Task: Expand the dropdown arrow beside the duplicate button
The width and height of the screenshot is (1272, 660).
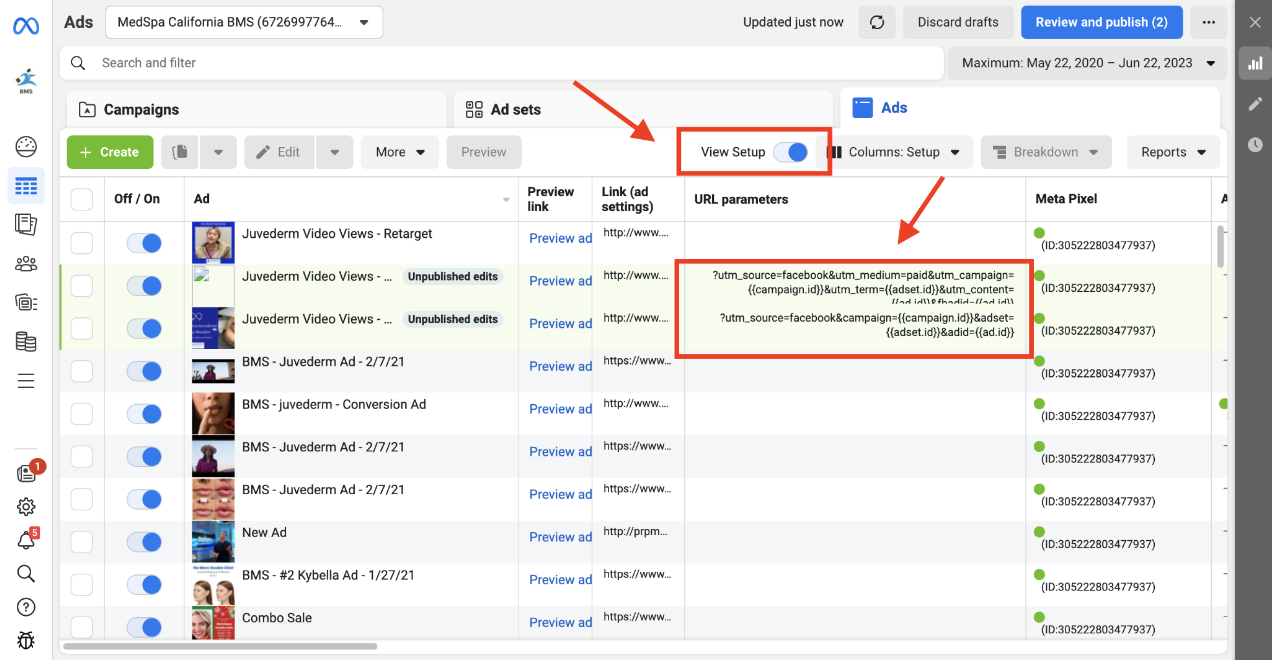Action: (218, 152)
